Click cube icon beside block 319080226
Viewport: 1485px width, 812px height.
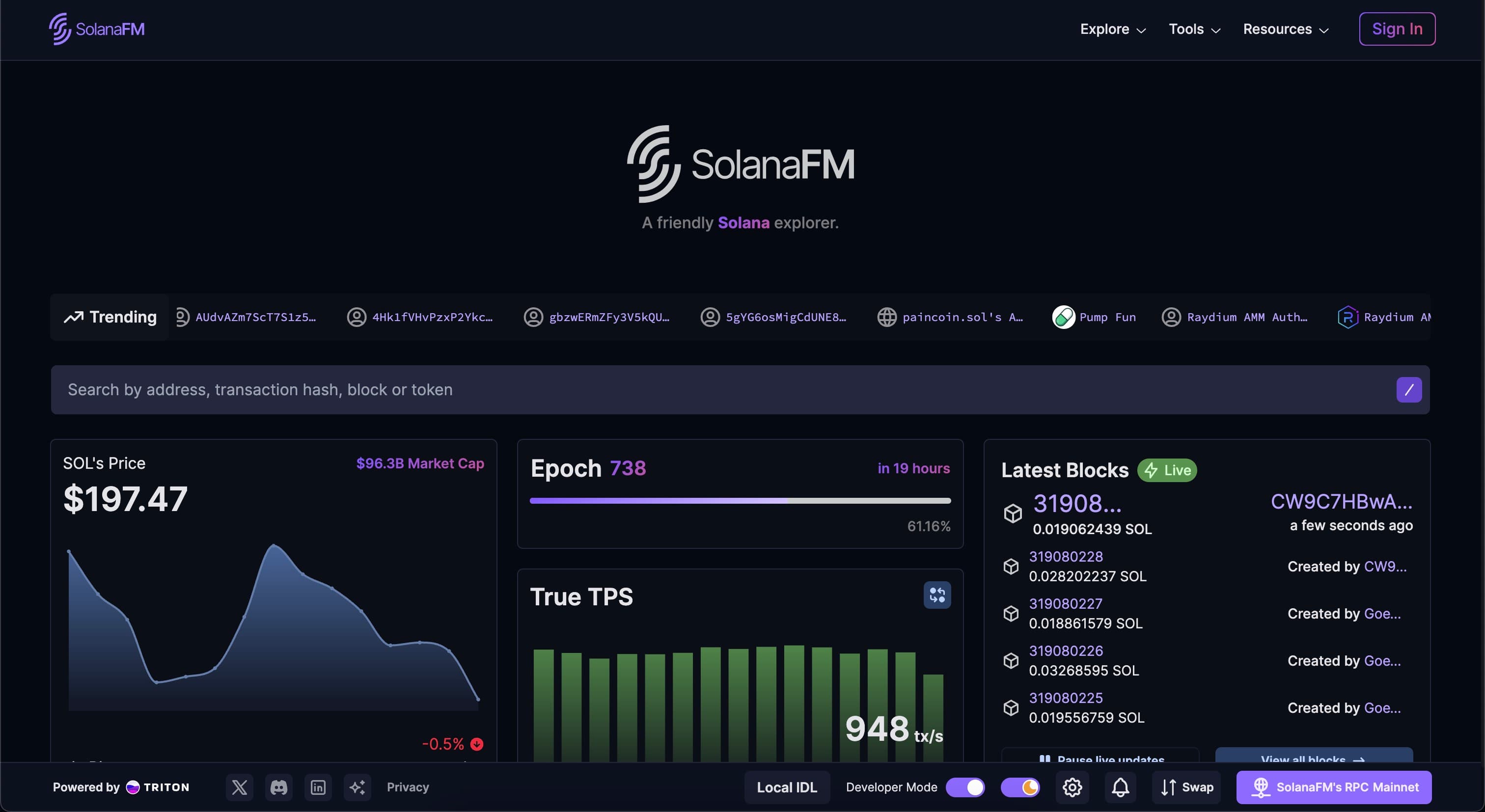(x=1011, y=660)
